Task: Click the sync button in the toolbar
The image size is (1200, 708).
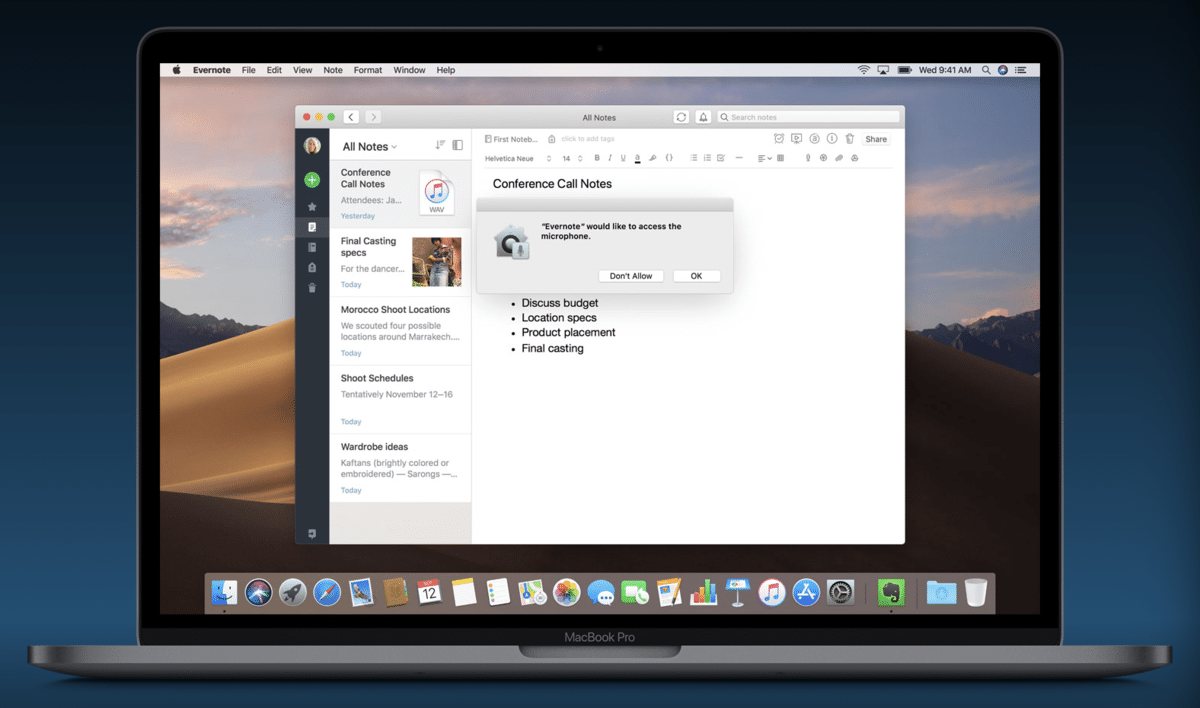Action: (x=681, y=117)
